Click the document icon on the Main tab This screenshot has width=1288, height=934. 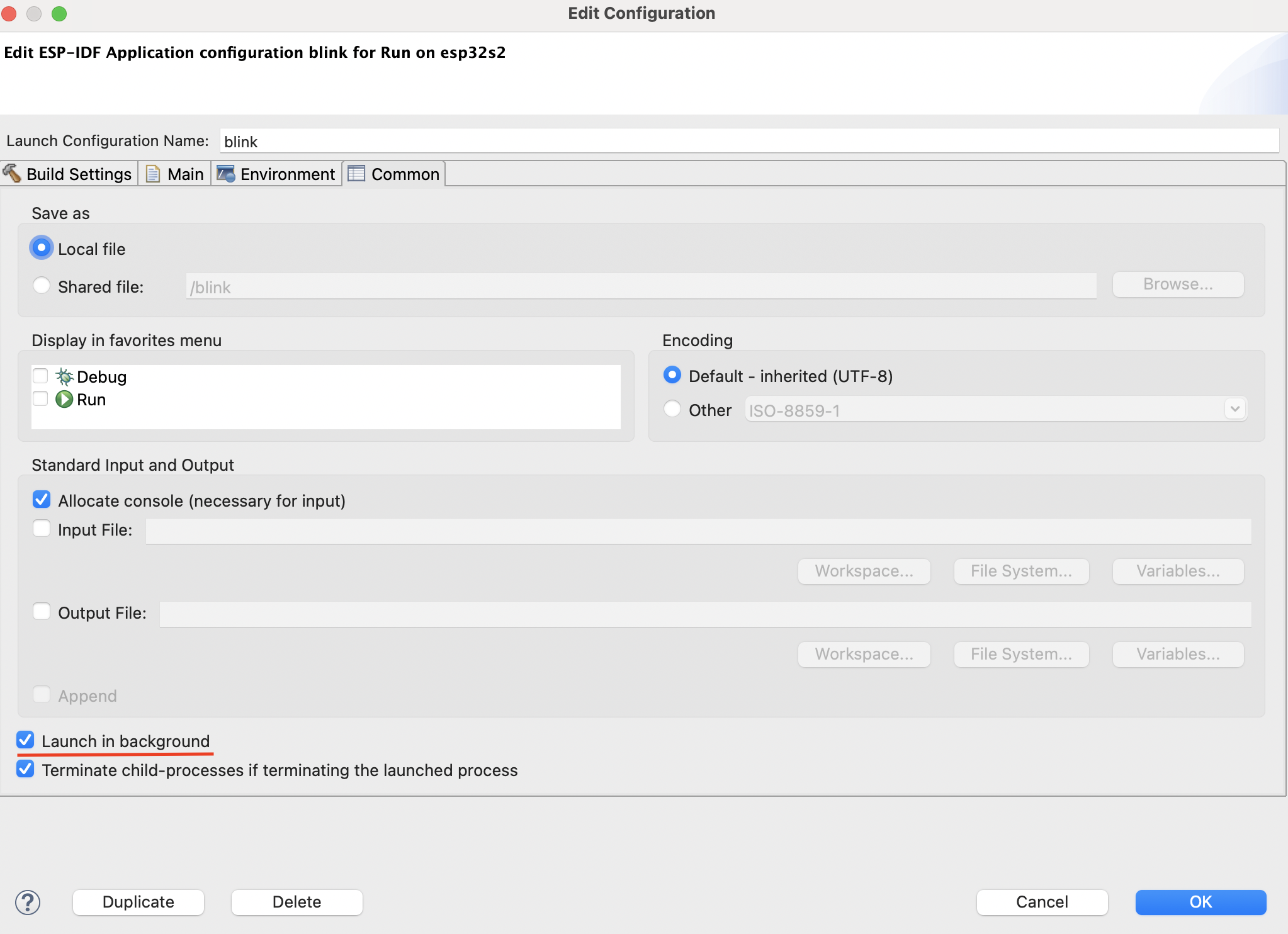point(153,174)
